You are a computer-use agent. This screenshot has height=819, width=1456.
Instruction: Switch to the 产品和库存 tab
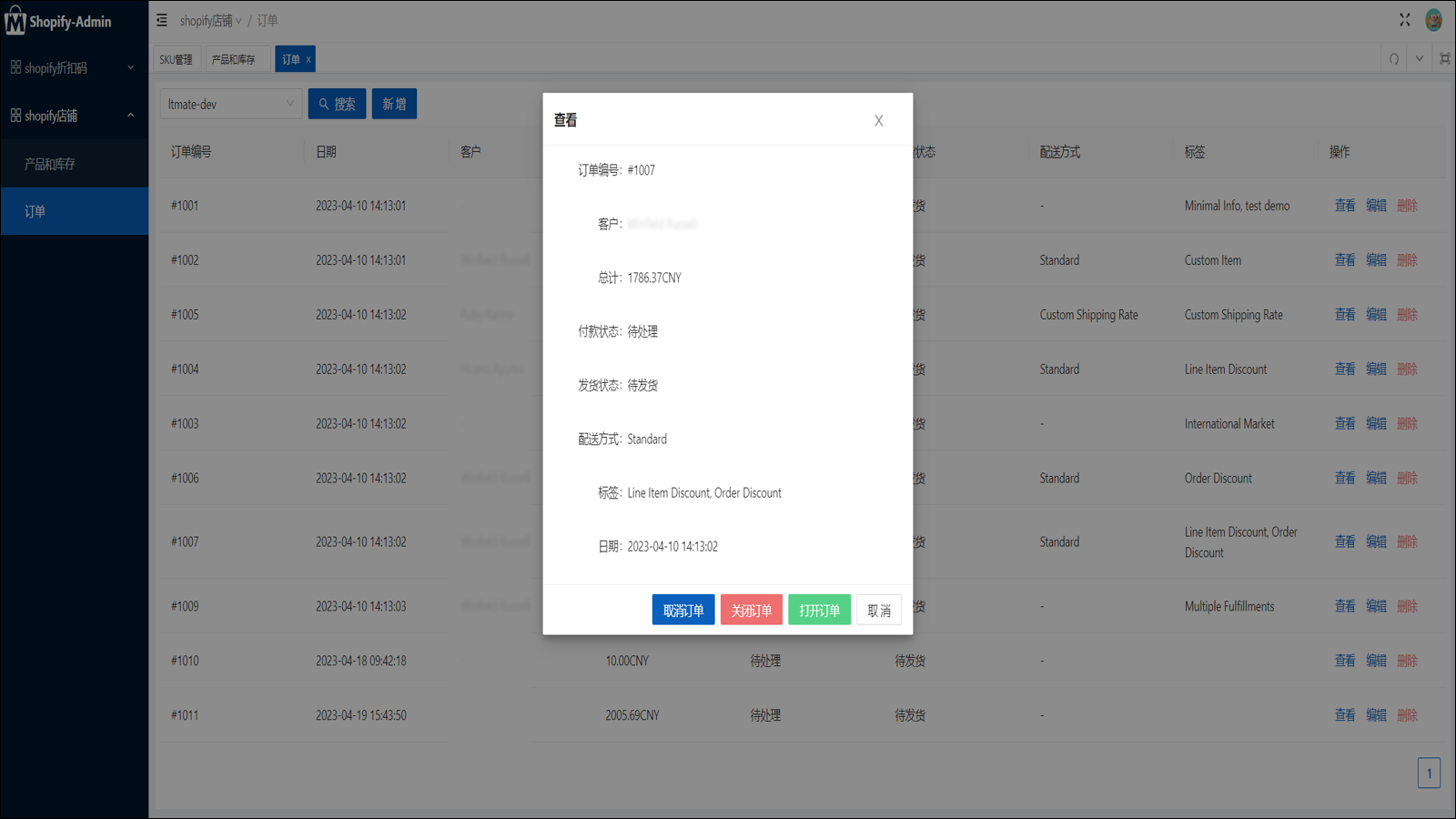pyautogui.click(x=236, y=59)
